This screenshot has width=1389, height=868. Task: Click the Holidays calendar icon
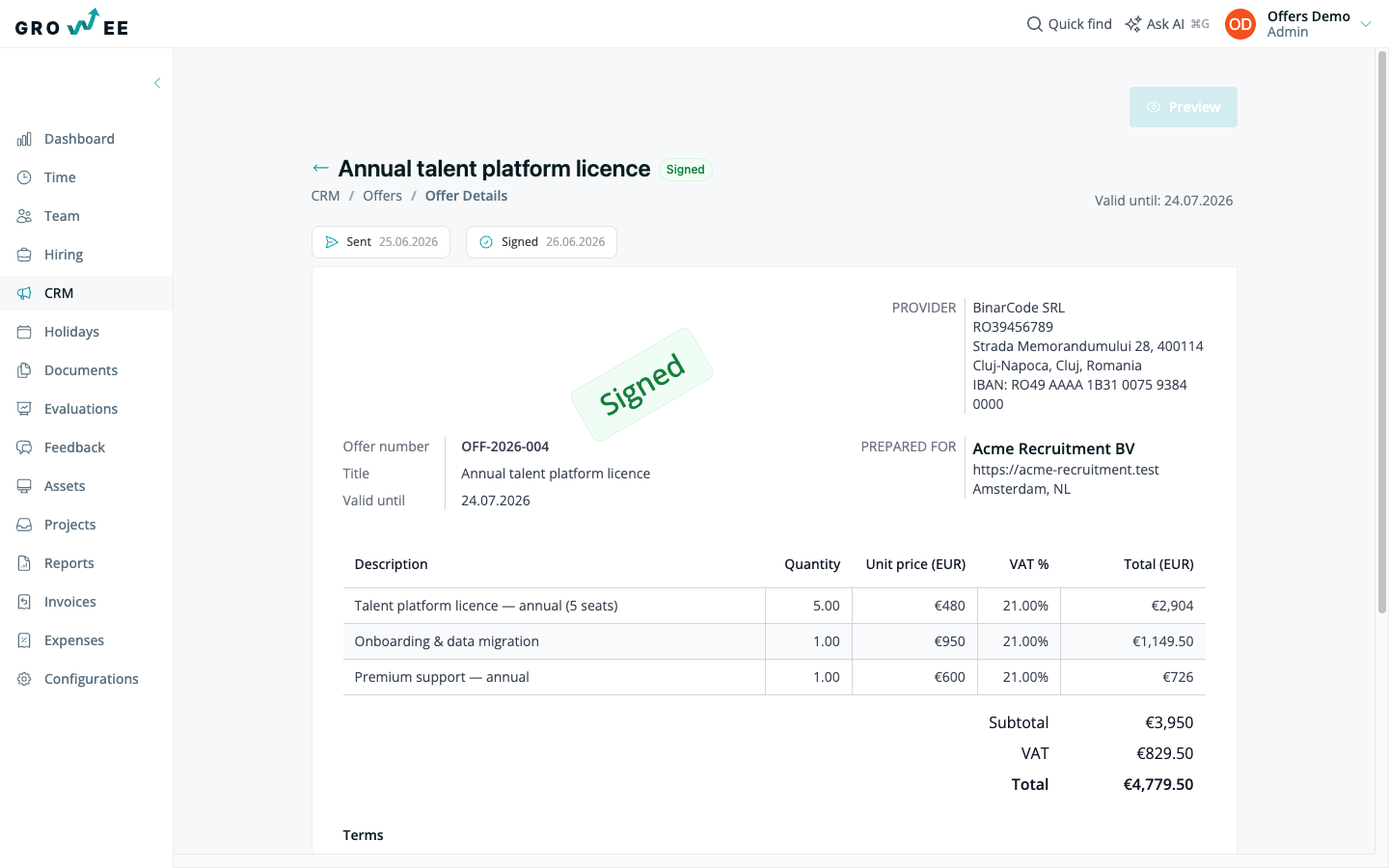pos(24,332)
